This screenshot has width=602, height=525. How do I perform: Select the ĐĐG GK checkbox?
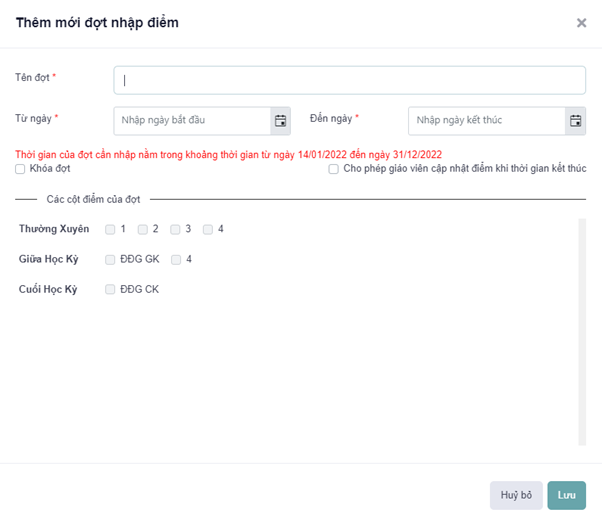point(111,260)
